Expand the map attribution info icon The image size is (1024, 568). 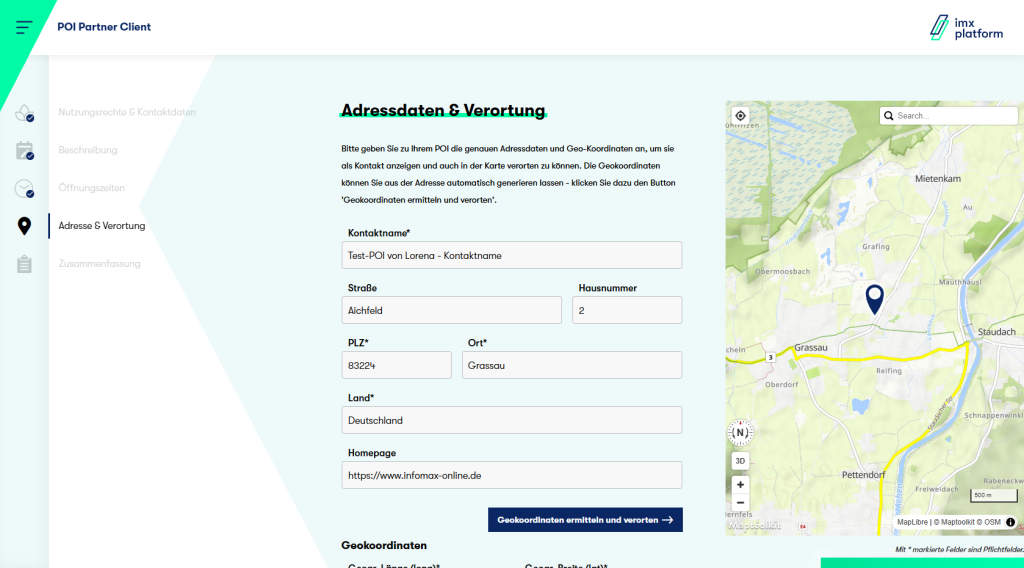coord(1010,522)
